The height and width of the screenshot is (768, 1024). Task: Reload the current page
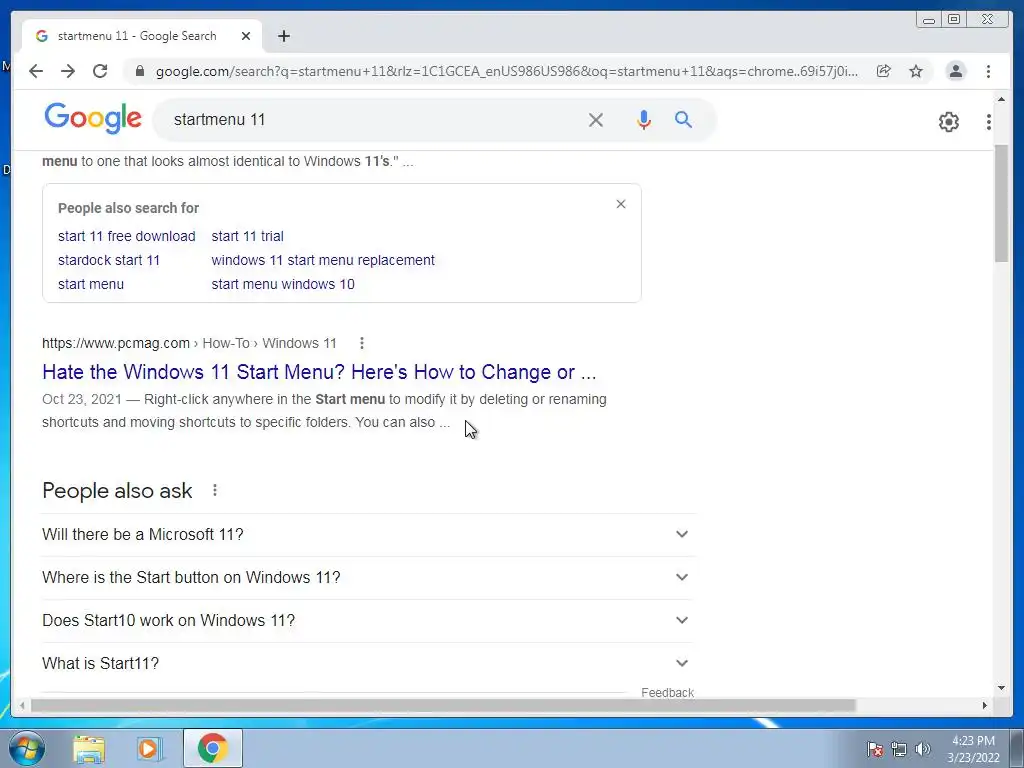click(100, 71)
